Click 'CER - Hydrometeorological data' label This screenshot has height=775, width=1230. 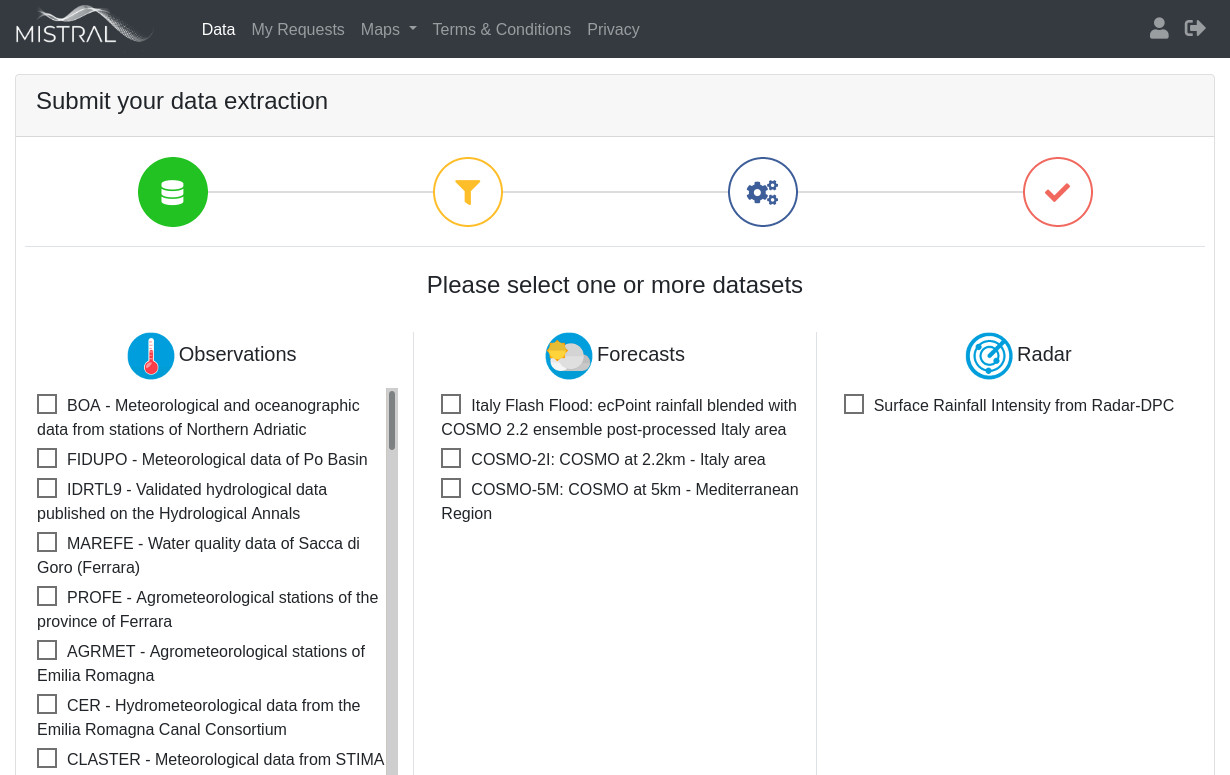tap(199, 717)
